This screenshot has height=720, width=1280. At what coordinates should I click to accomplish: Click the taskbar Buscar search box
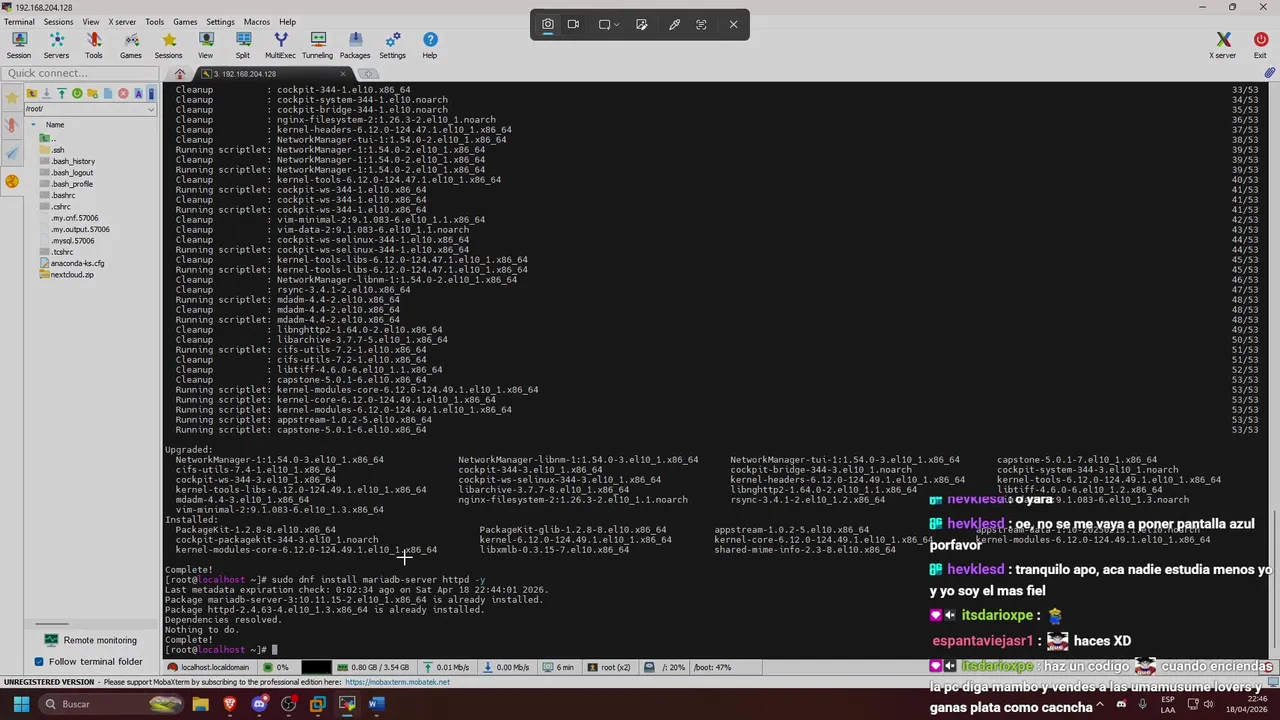[x=110, y=704]
